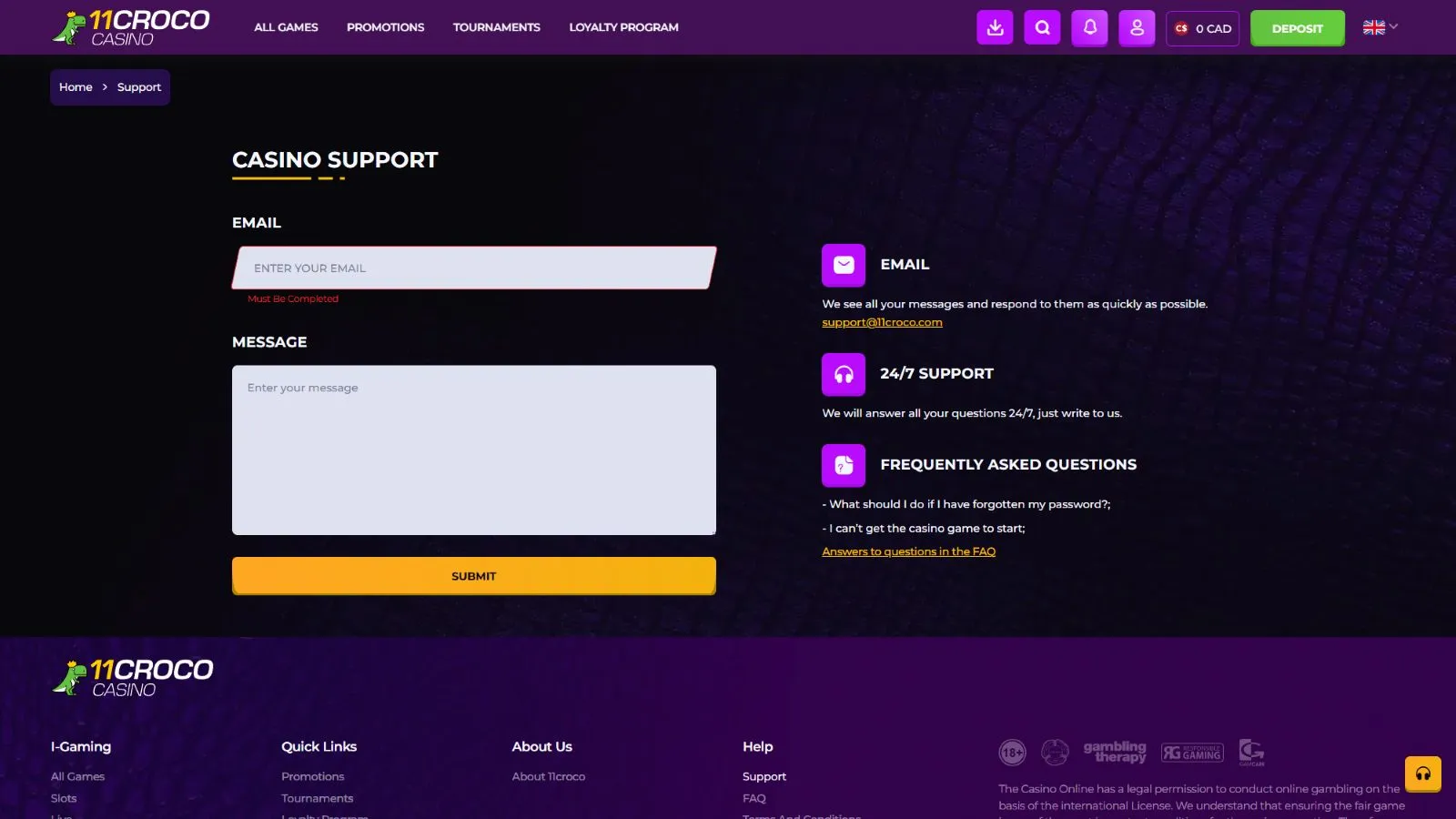Open the Loyalty Program page
The height and width of the screenshot is (819, 1456).
click(623, 27)
